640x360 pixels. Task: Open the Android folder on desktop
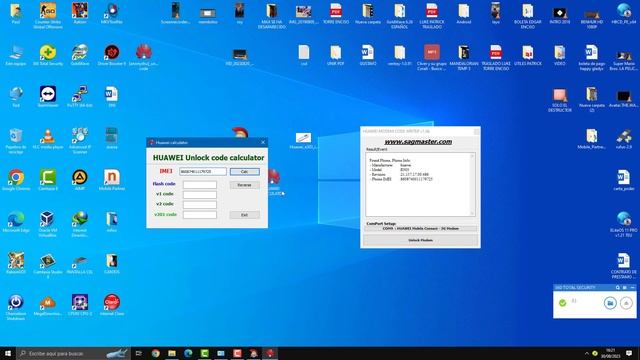pos(464,14)
